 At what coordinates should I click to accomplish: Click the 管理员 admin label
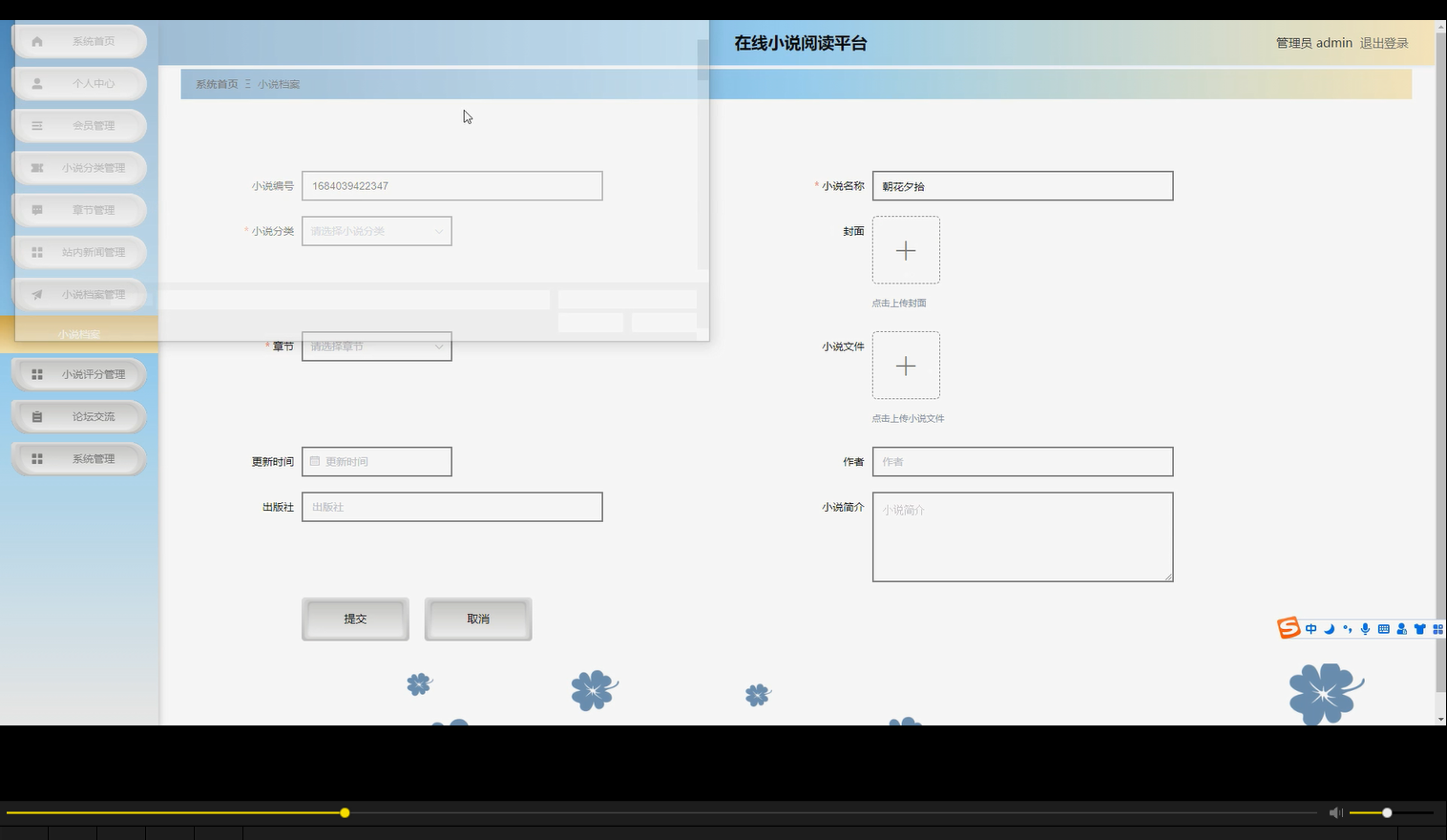pyautogui.click(x=1314, y=43)
